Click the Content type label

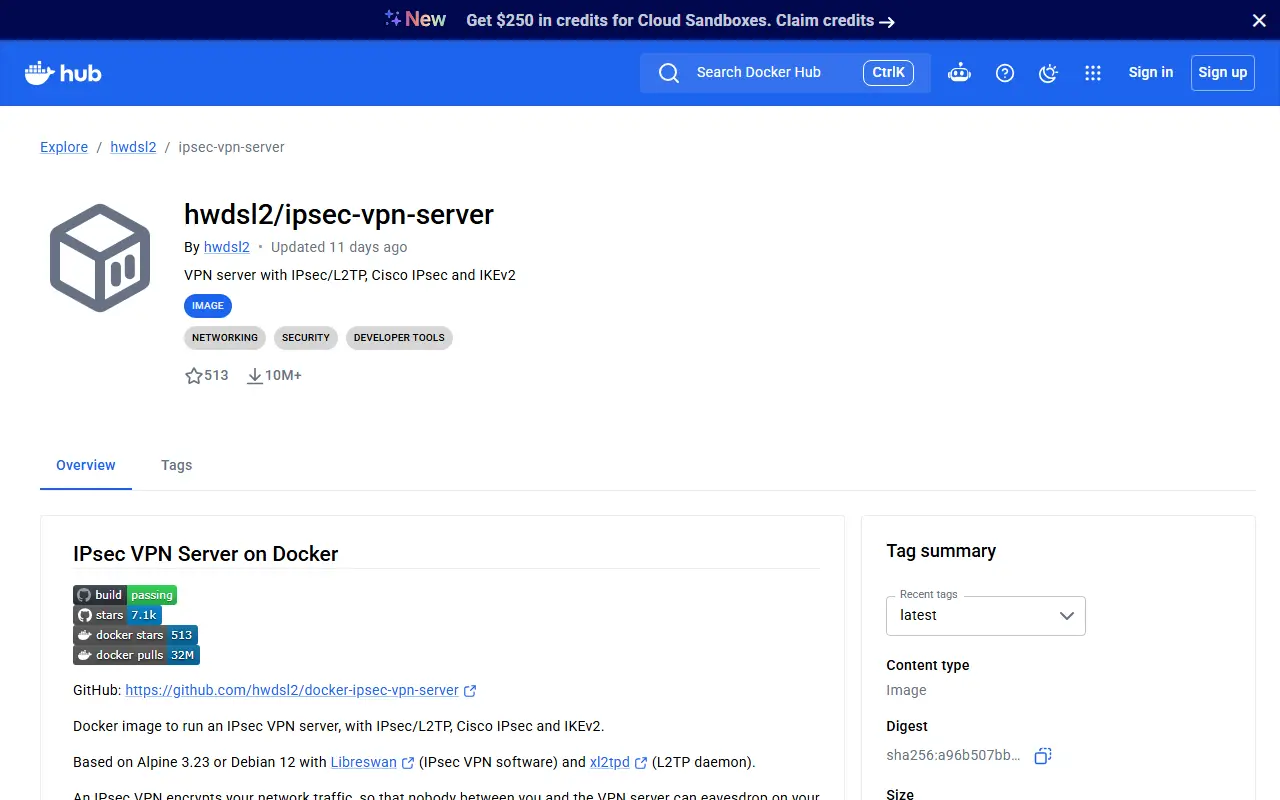(x=928, y=665)
